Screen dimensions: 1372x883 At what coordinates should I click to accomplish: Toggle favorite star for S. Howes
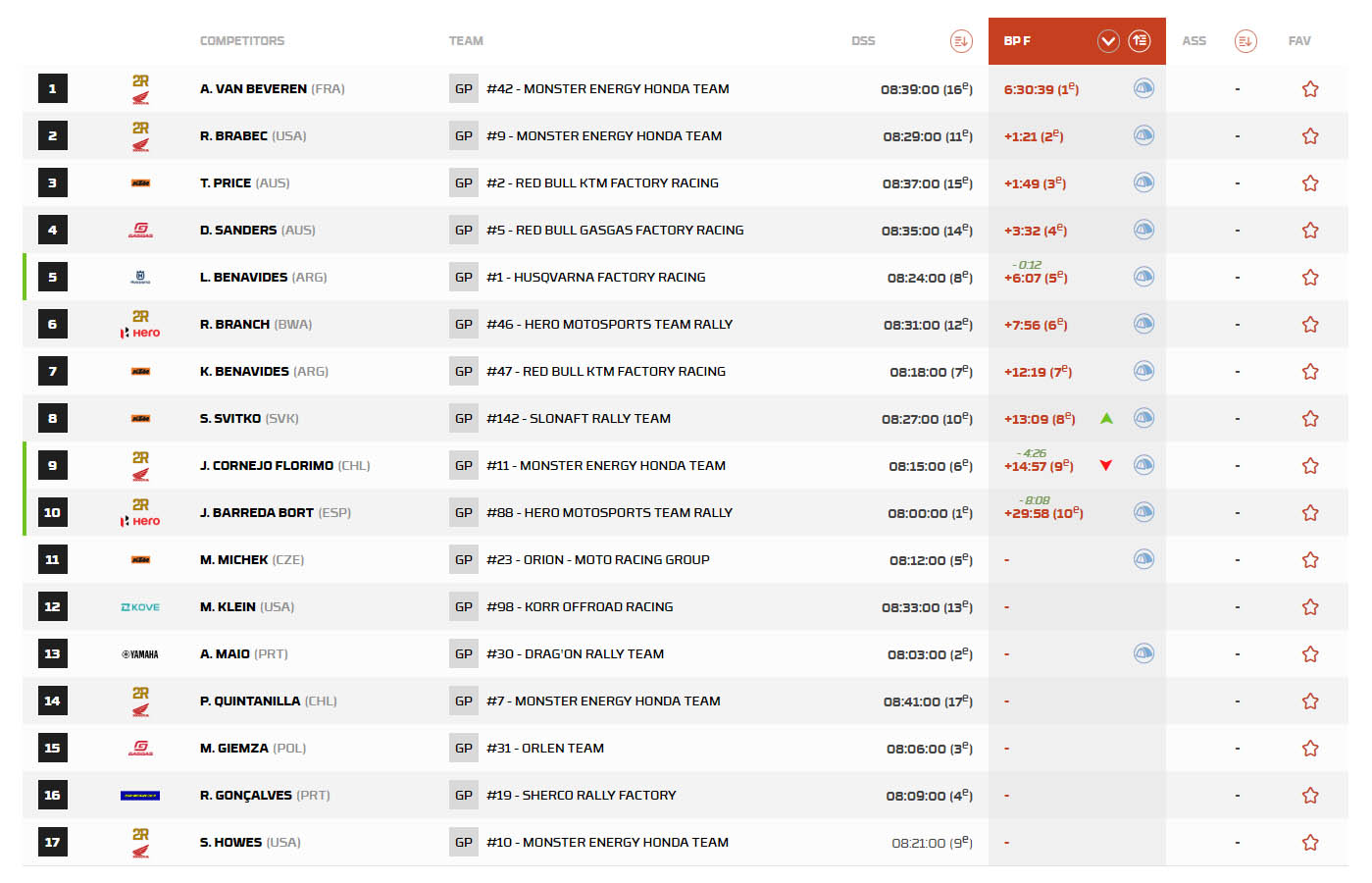[1309, 843]
